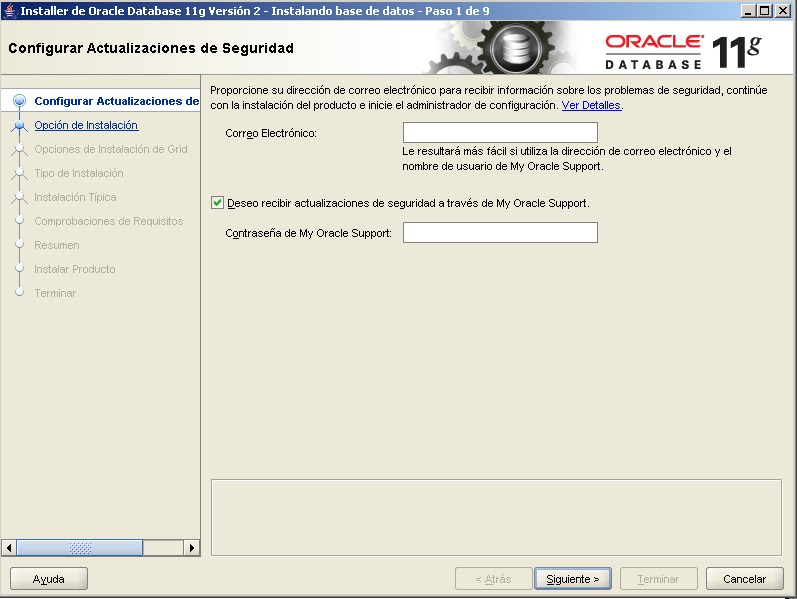Uncheck Deseo recibir actualizaciones de seguridad checkbox
Viewport: 797px width, 599px height.
pos(218,203)
